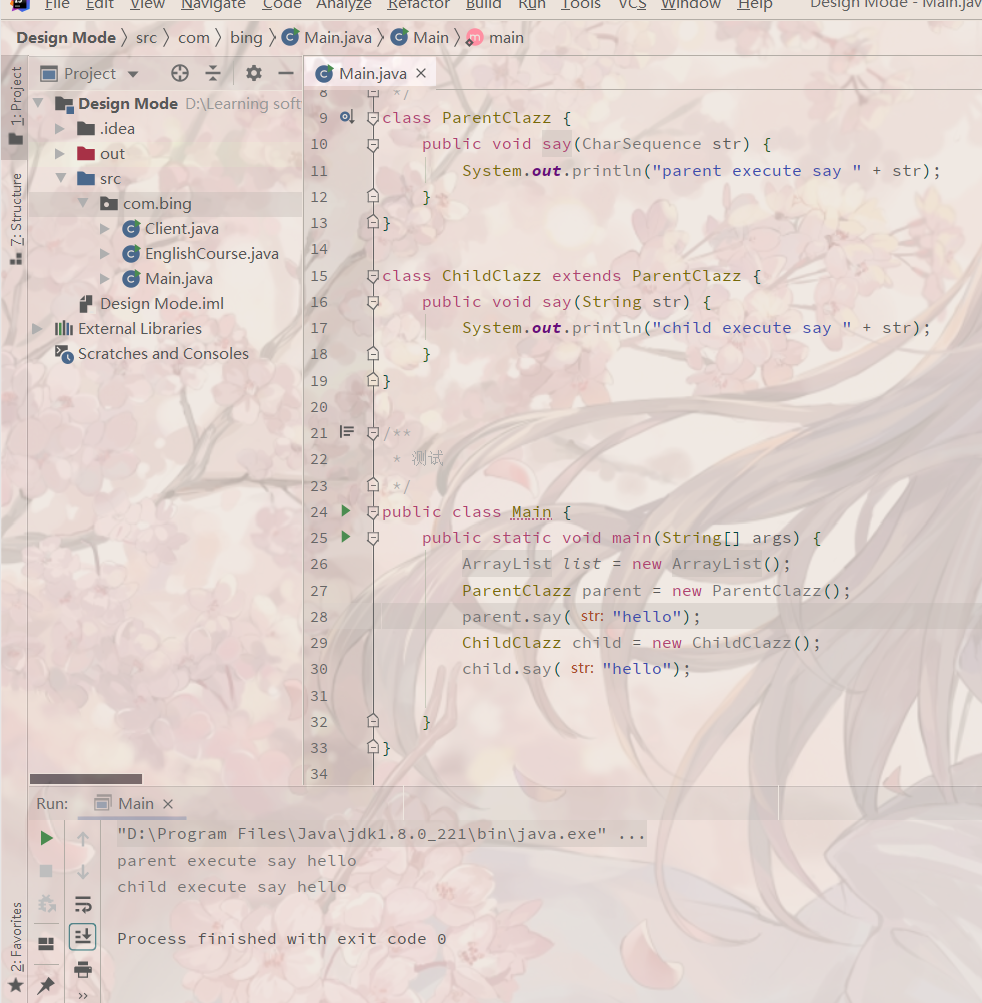Viewport: 982px width, 1003px height.
Task: Toggle soft-wrap in Run console
Action: [x=83, y=904]
